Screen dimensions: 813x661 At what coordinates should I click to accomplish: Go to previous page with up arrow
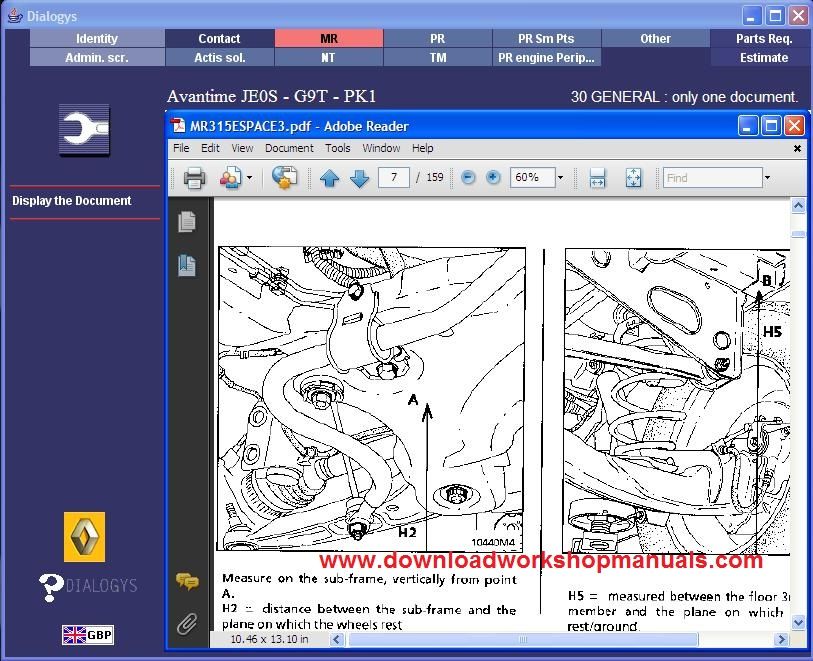[329, 178]
